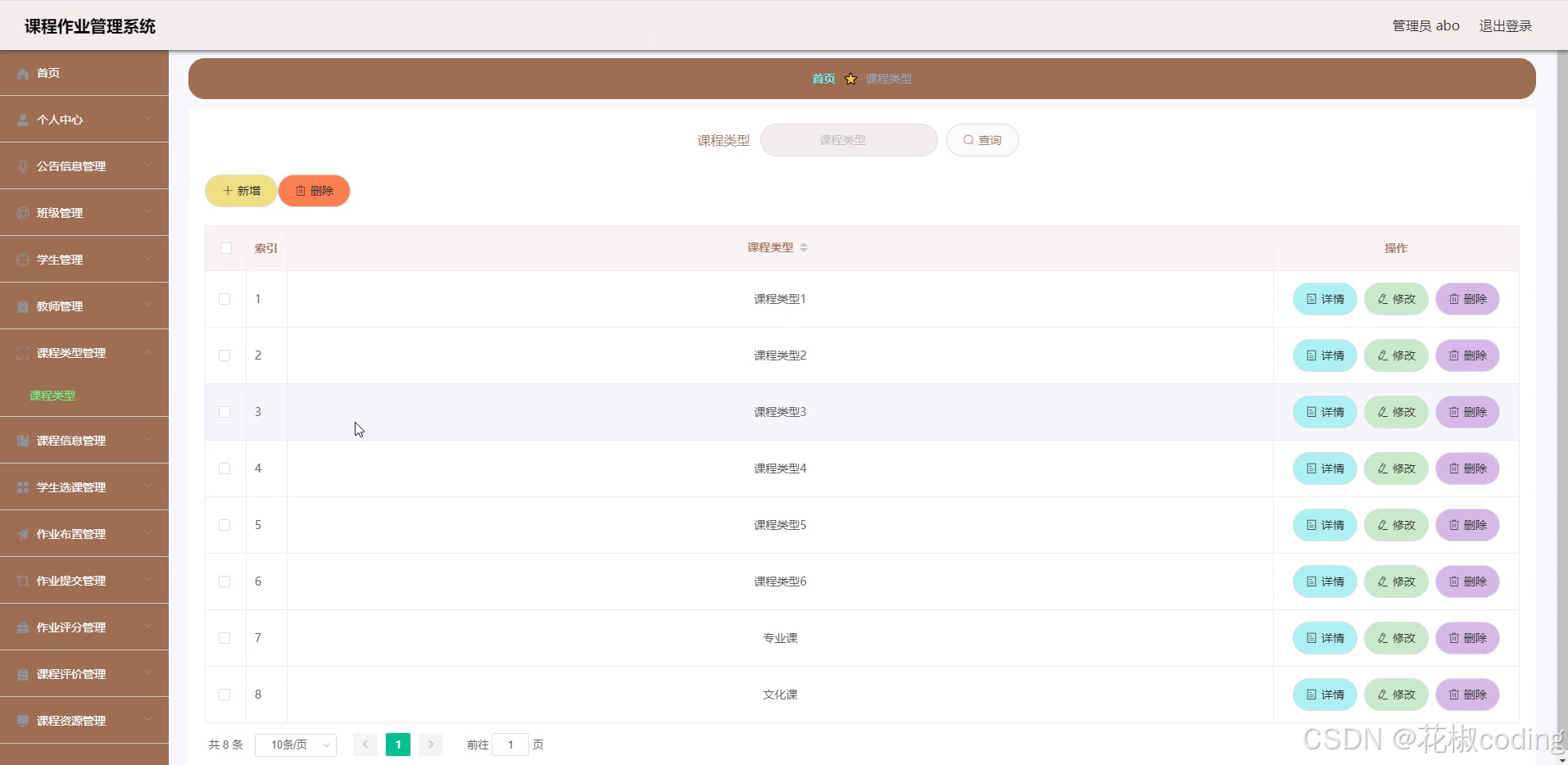Click the 课程类型 search input field
This screenshot has height=765, width=1568.
[849, 140]
